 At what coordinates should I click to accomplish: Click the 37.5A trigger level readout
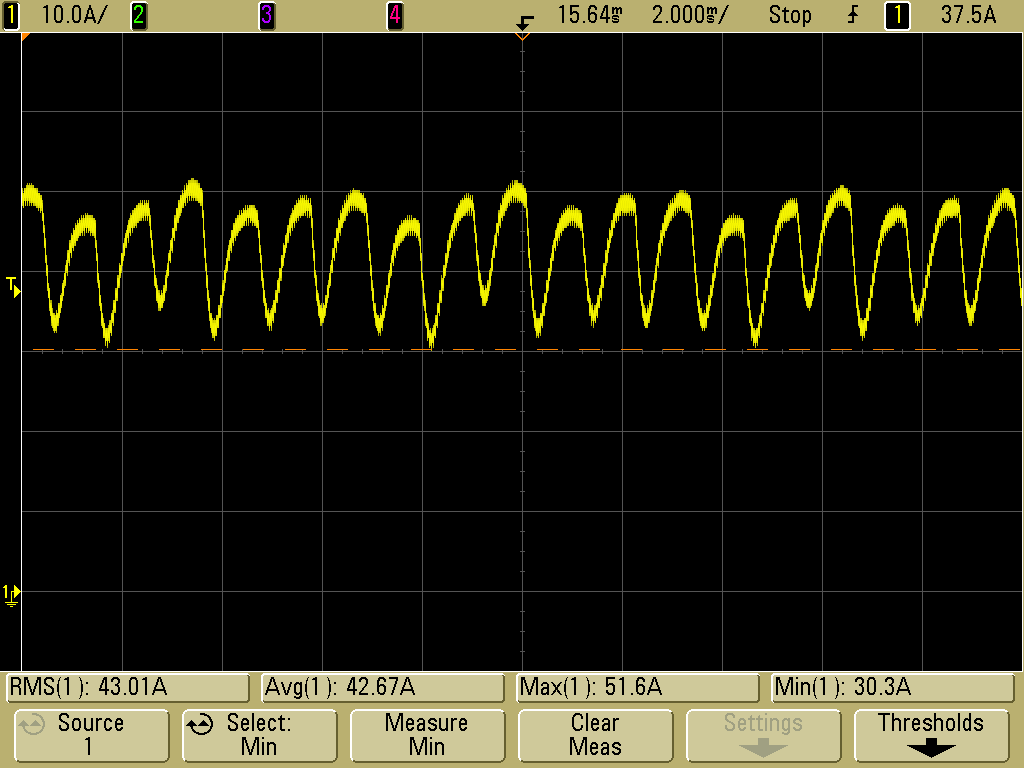click(x=968, y=15)
